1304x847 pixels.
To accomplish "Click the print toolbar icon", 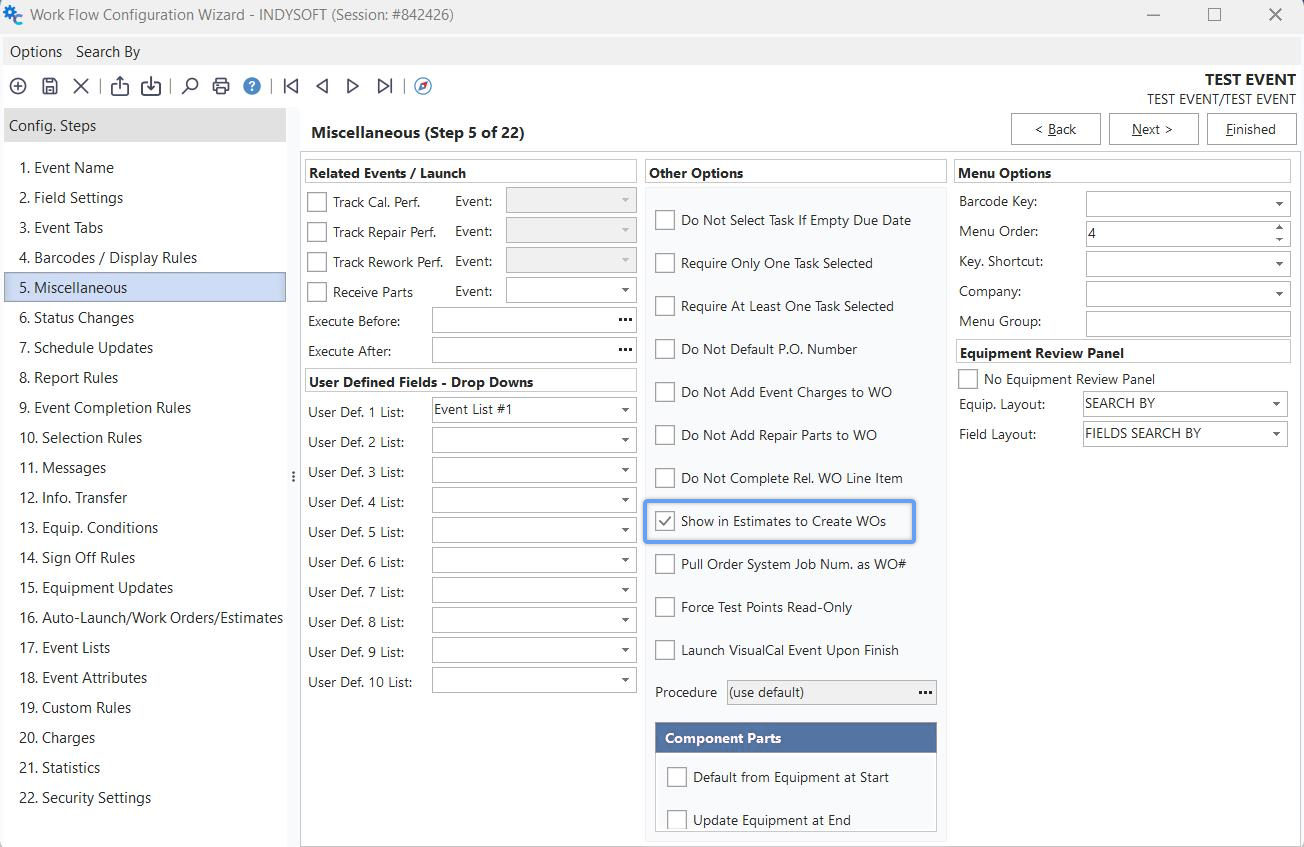I will [221, 86].
